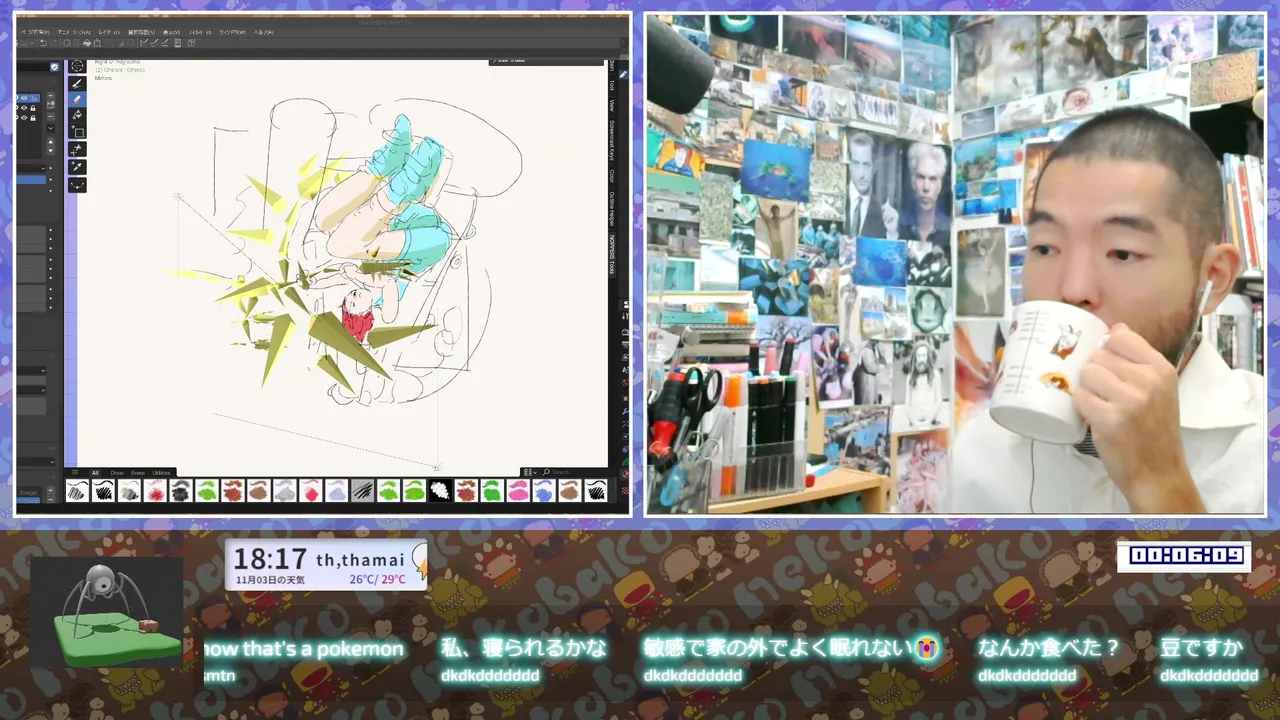Click chat message '私、寝られるかな'
The height and width of the screenshot is (720, 1280).
coord(523,648)
